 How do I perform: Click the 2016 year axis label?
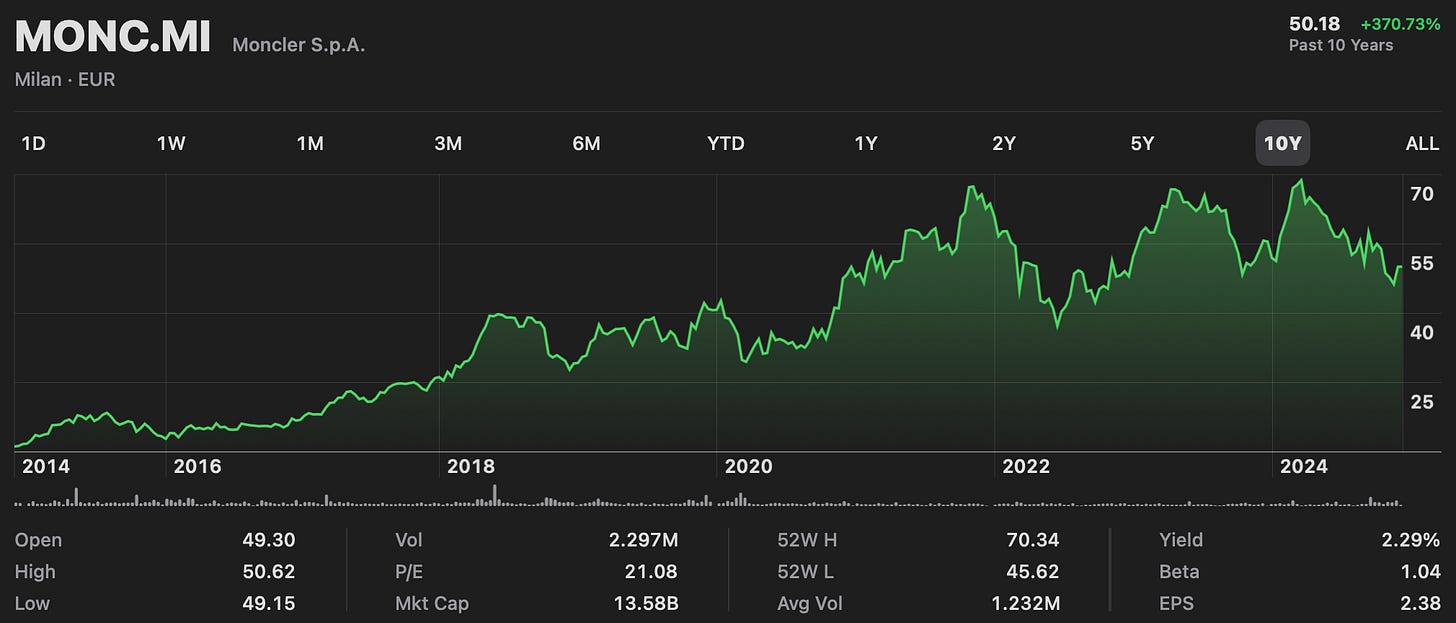click(197, 466)
